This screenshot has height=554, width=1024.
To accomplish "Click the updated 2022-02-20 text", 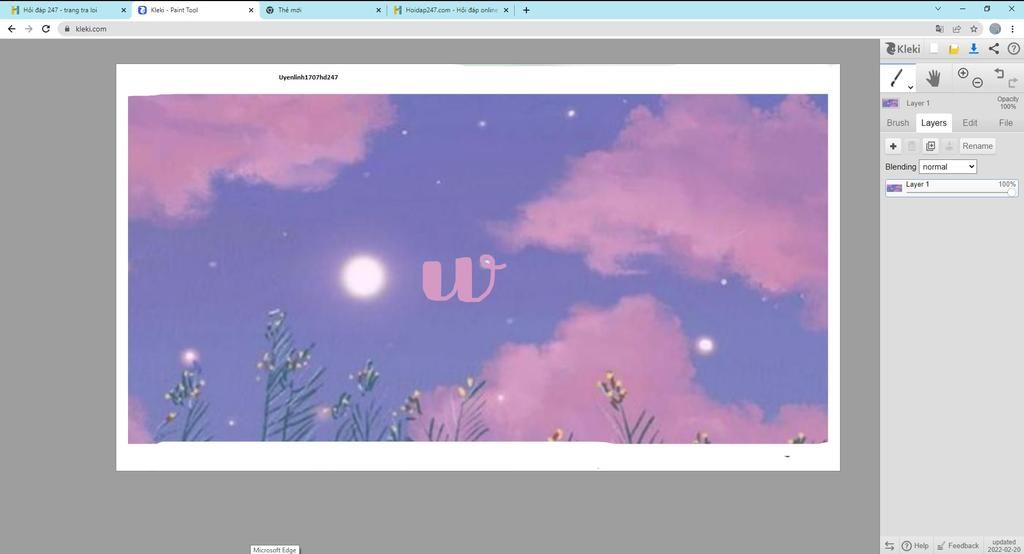I will (1003, 546).
